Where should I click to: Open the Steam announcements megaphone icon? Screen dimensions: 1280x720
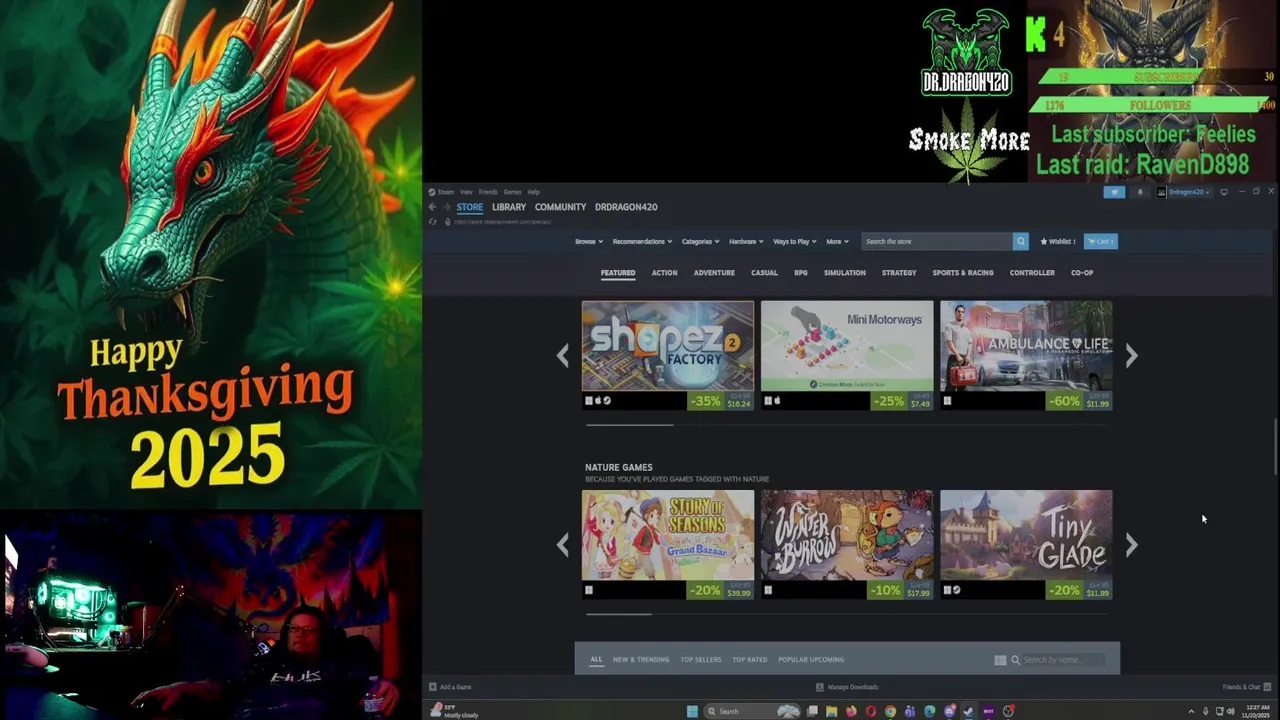[x=1114, y=192]
